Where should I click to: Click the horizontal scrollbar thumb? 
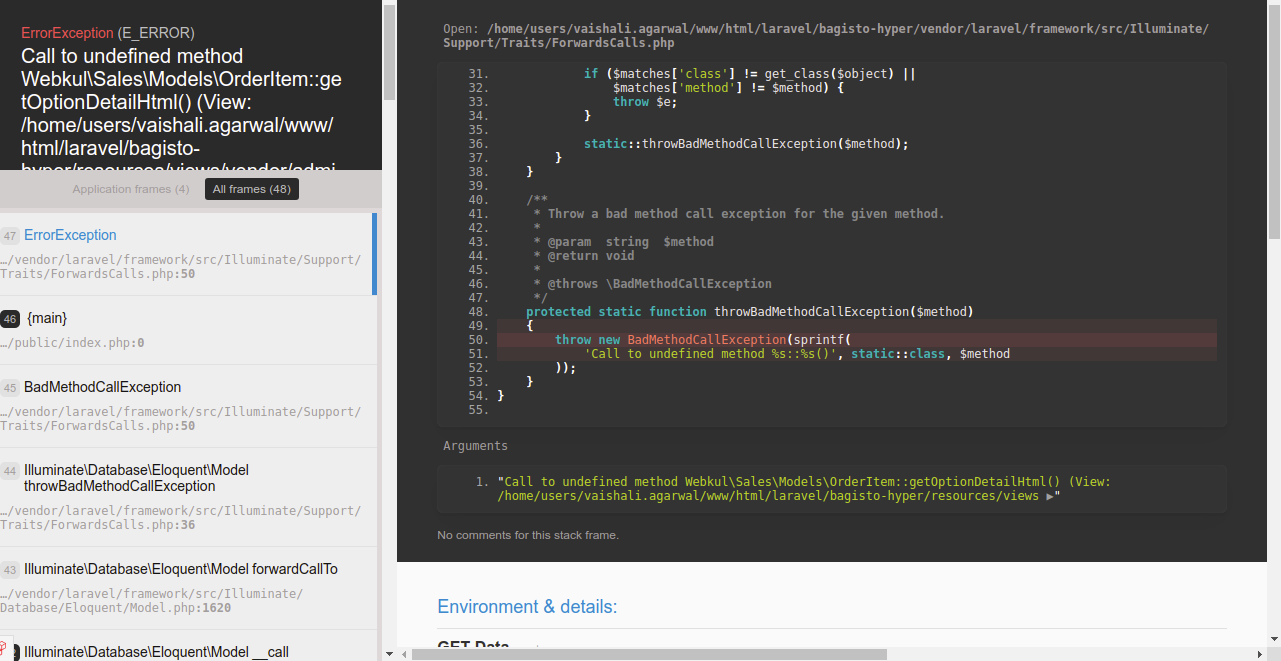(648, 654)
